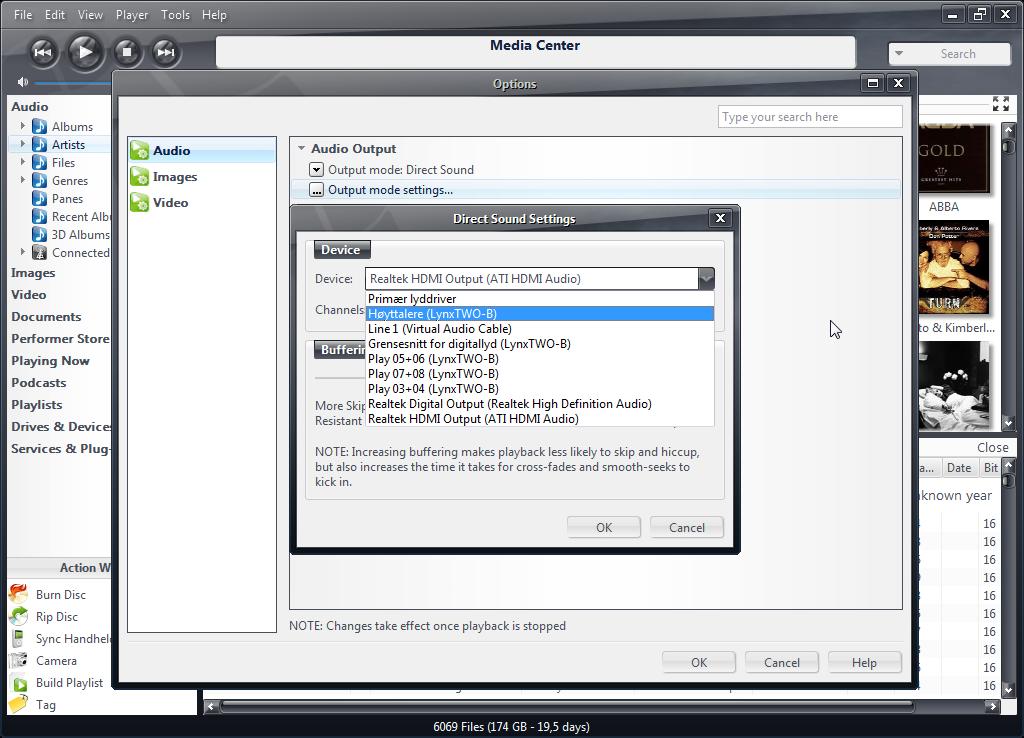The image size is (1024, 738).
Task: Expand the Genres tree node
Action: [x=23, y=180]
